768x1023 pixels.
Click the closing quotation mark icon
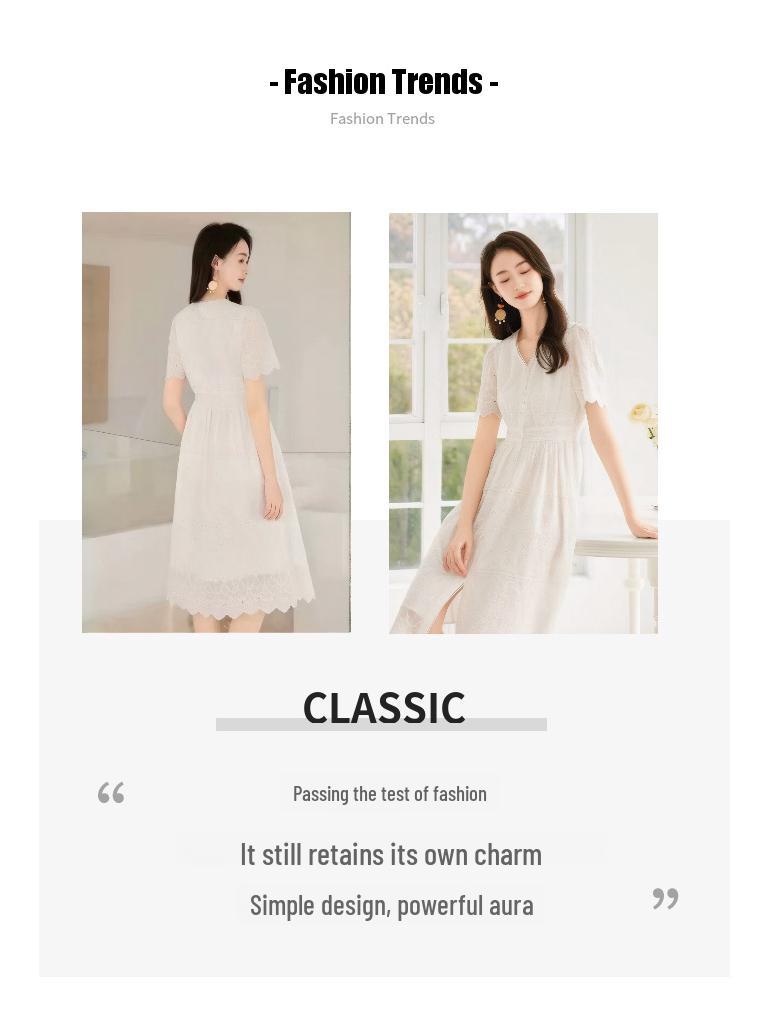coord(665,898)
